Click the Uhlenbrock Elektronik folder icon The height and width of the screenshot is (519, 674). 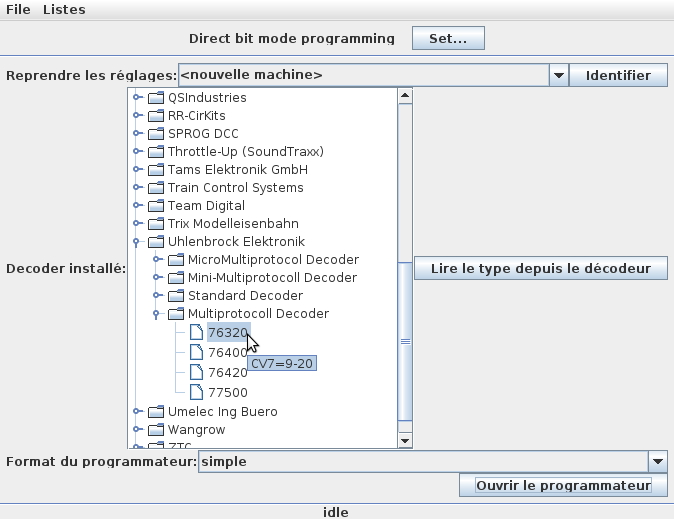tap(156, 242)
